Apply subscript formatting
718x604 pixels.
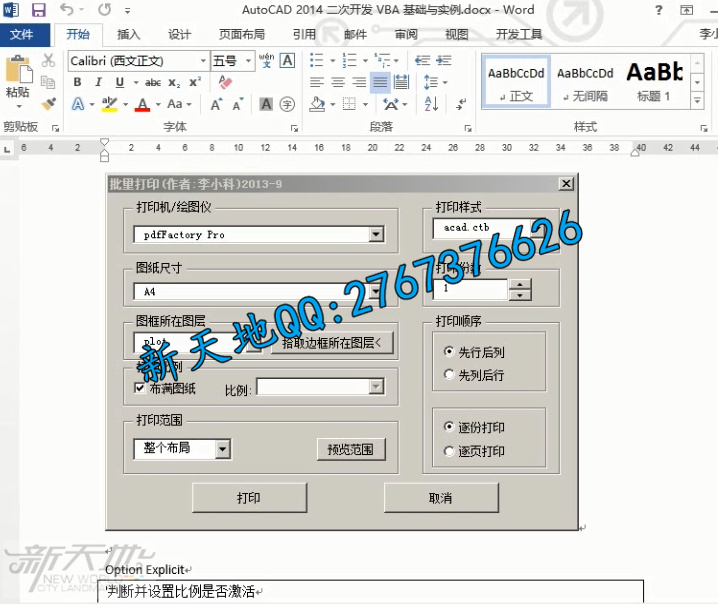(x=174, y=83)
